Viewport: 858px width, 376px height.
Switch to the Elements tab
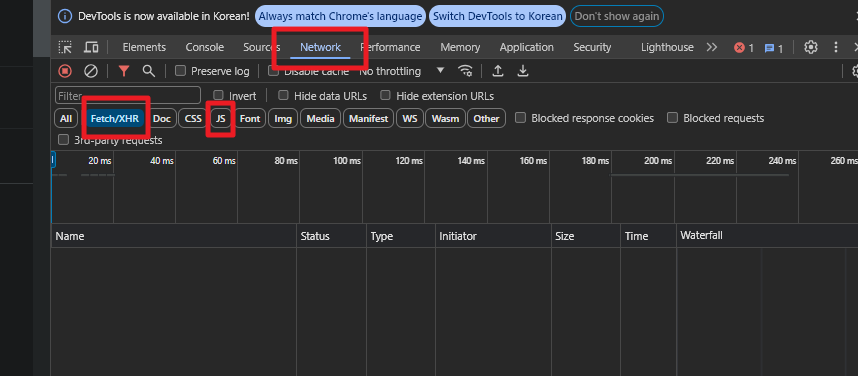pyautogui.click(x=144, y=47)
